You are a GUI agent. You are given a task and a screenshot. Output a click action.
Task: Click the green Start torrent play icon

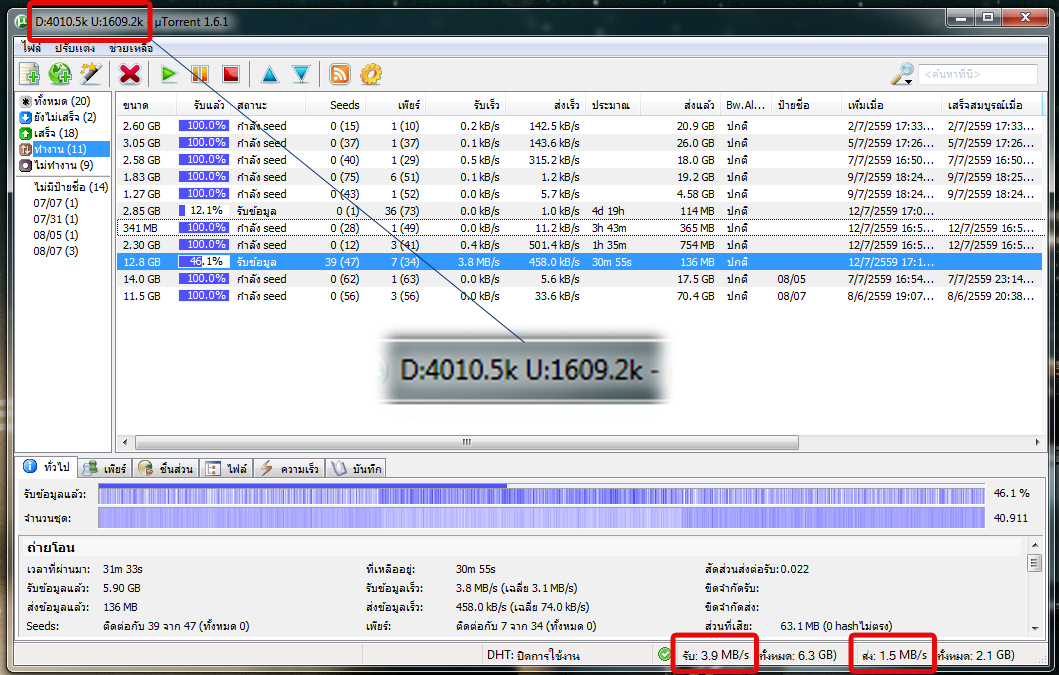pyautogui.click(x=168, y=74)
